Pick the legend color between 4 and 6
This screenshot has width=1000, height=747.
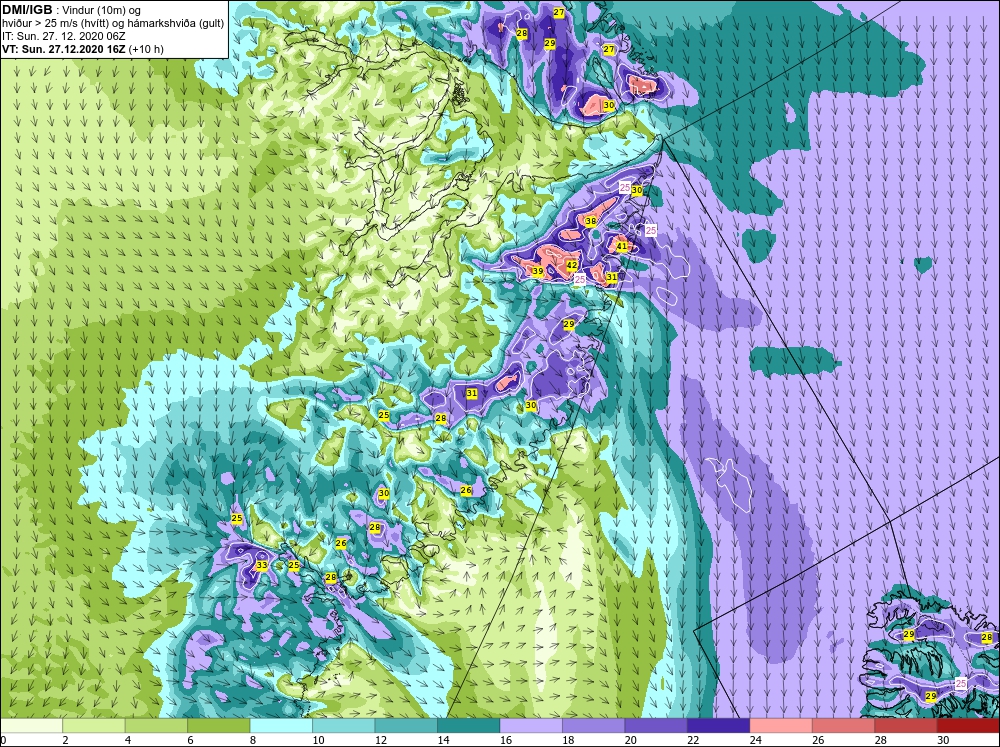156,726
